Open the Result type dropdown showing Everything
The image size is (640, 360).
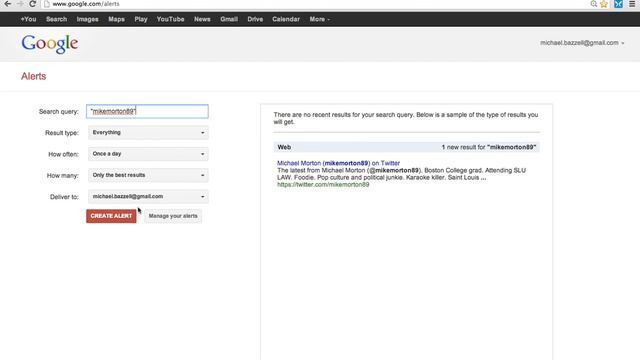148,133
